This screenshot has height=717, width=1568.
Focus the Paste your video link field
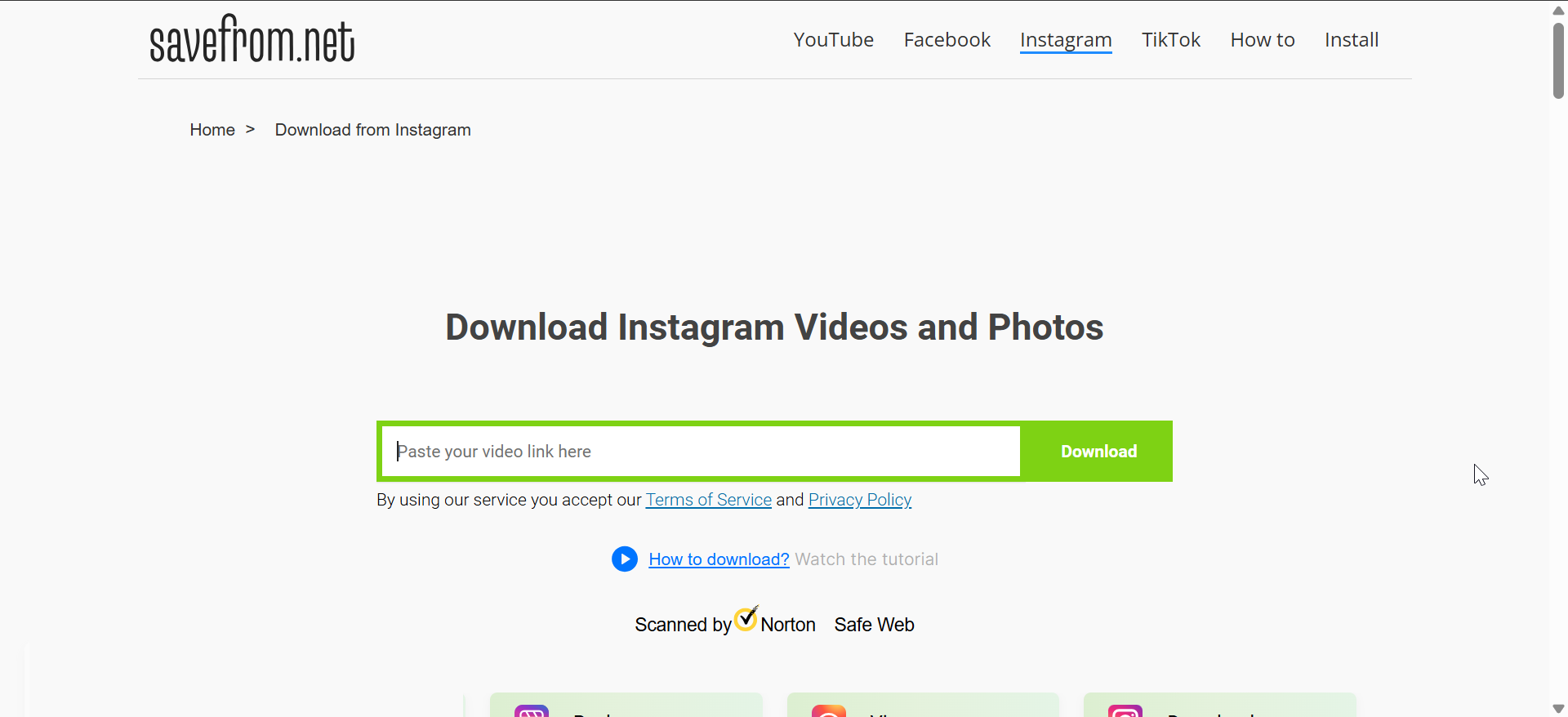[701, 451]
